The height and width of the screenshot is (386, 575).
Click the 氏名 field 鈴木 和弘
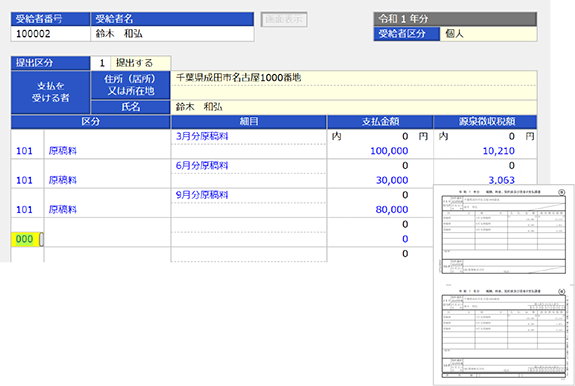click(354, 107)
